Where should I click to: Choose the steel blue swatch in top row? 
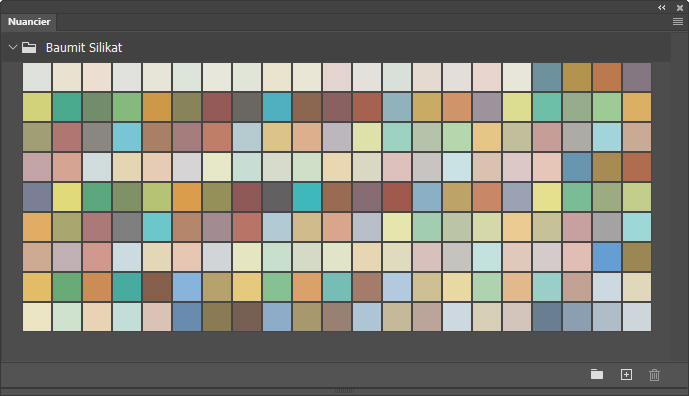[547, 77]
